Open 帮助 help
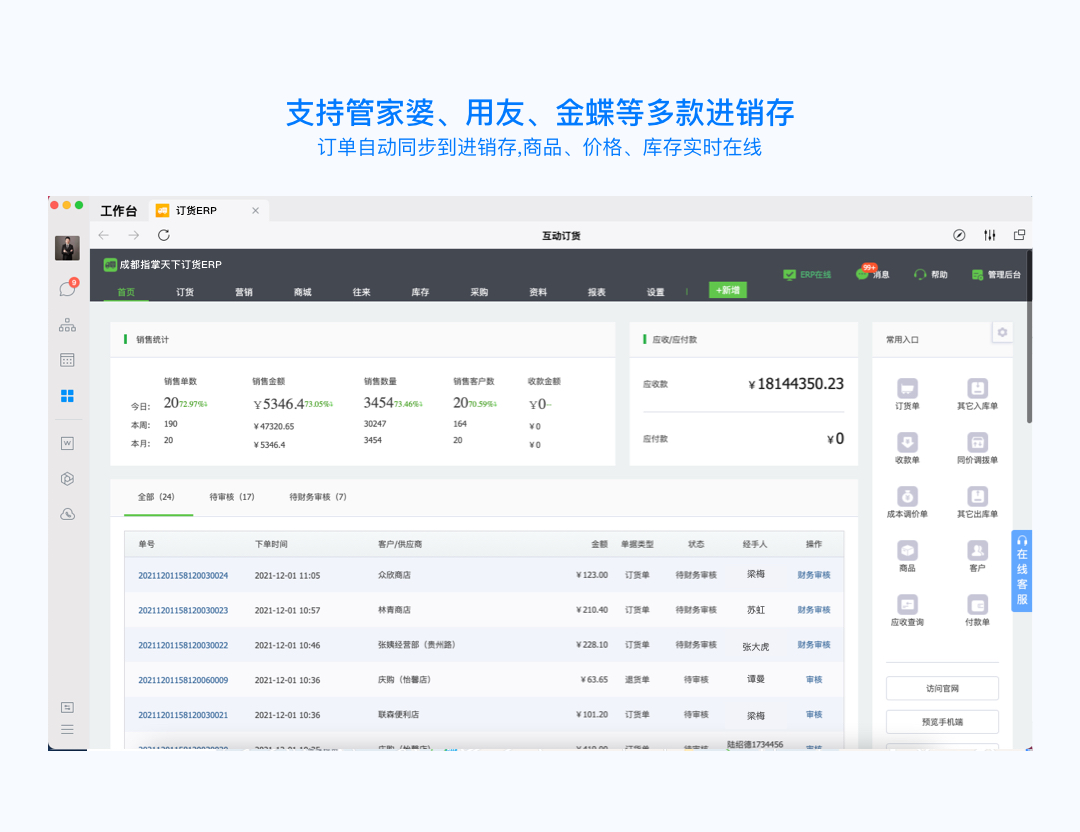This screenshot has width=1080, height=832. point(931,275)
